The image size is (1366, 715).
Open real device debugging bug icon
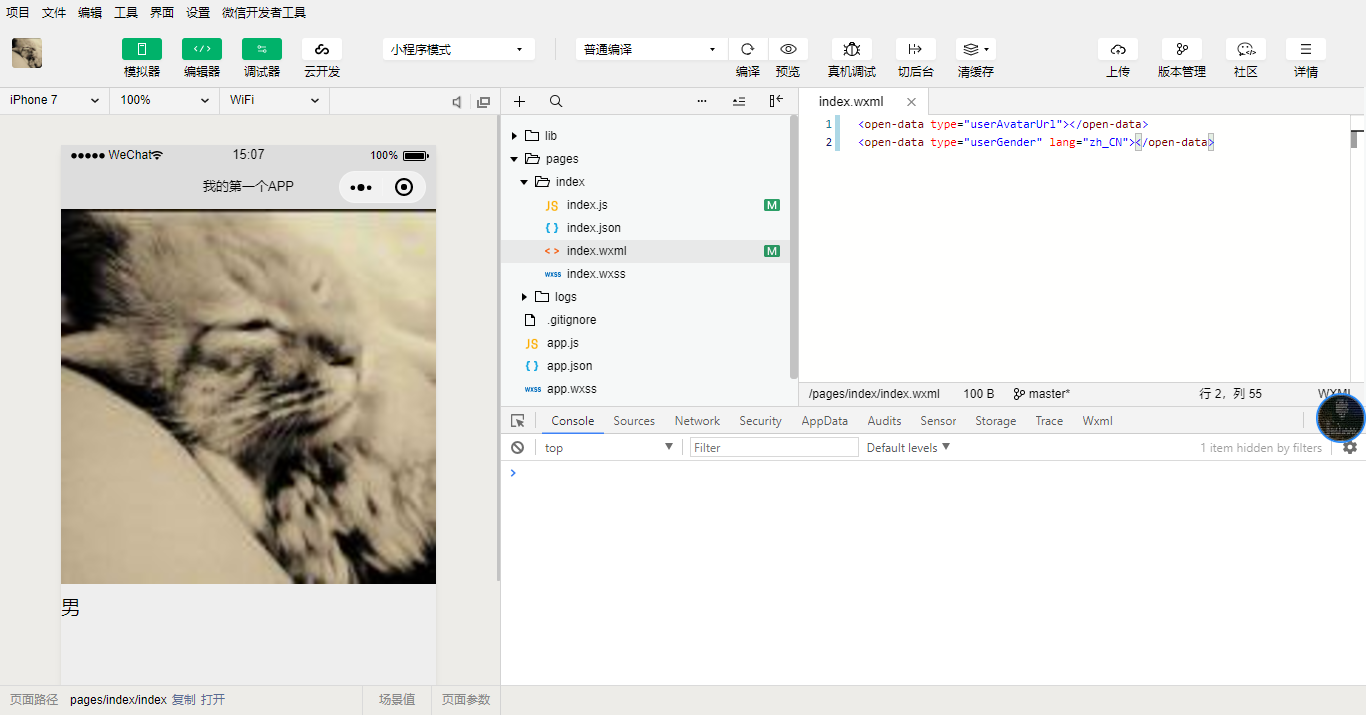coord(851,49)
